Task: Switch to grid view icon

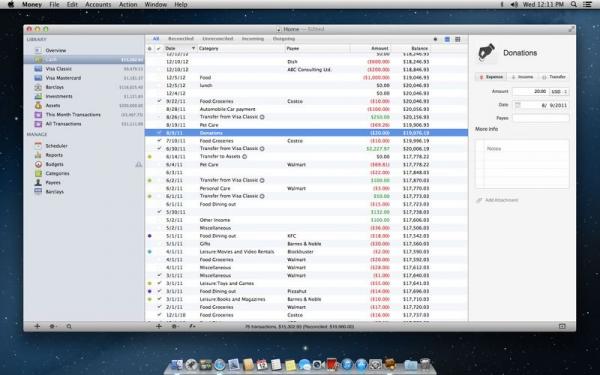Action: [x=458, y=39]
